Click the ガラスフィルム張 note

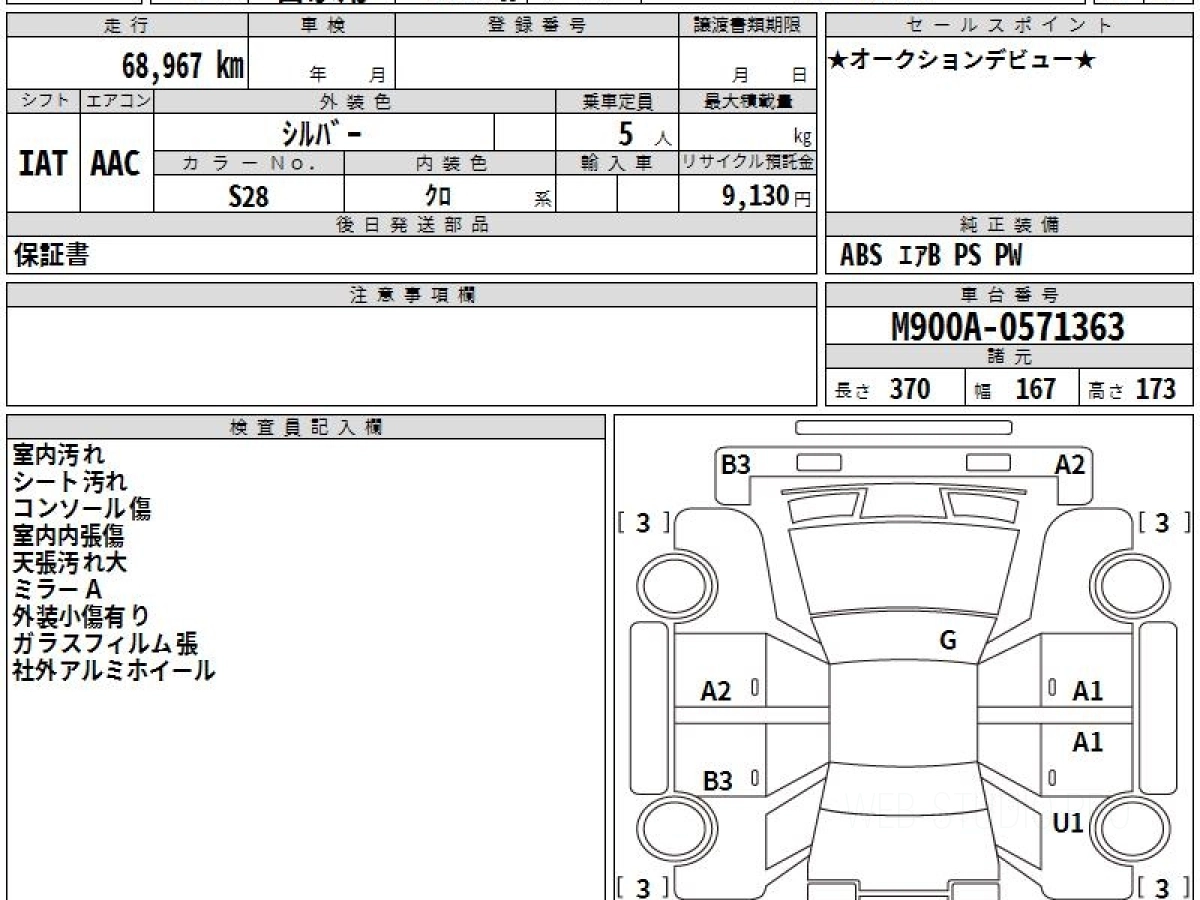(105, 644)
